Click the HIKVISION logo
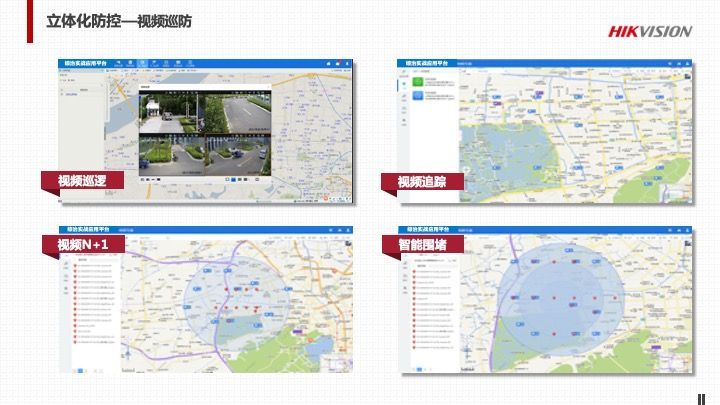 pos(650,31)
